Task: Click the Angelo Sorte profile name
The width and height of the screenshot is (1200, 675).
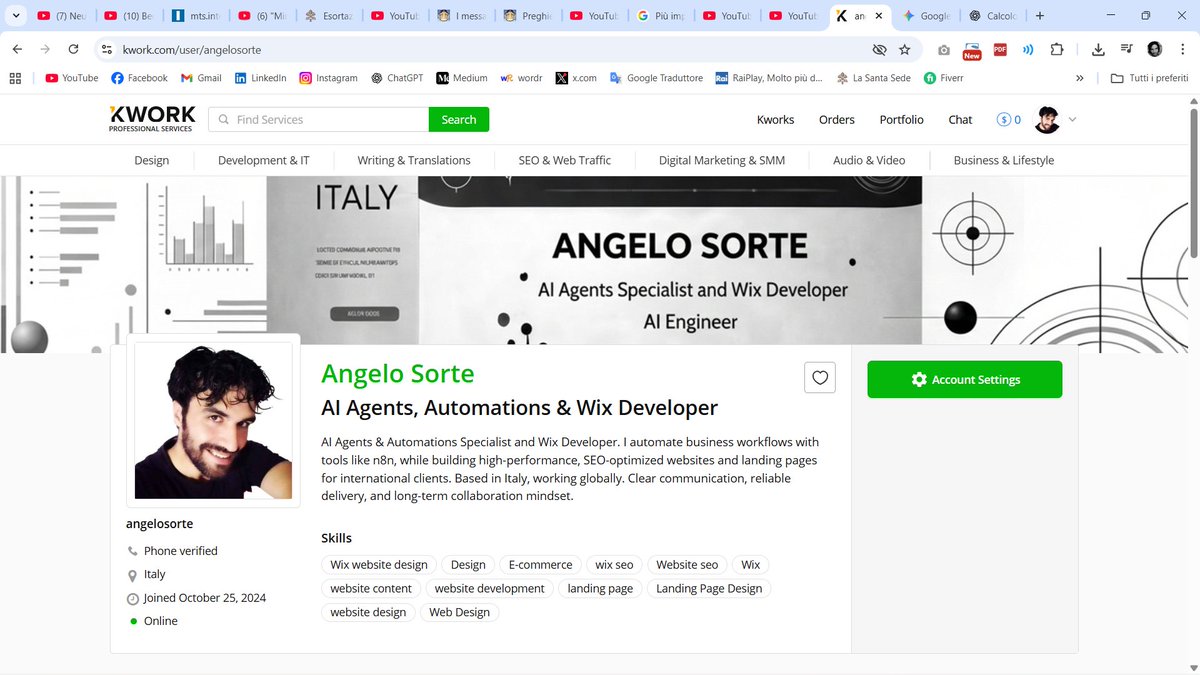Action: click(398, 374)
